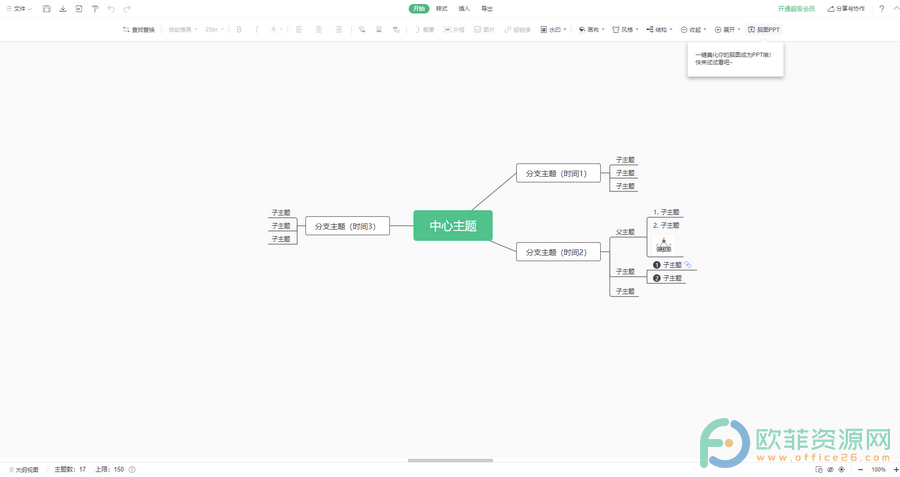This screenshot has width=900, height=477.
Task: Open the 文件 menu
Action: (19, 9)
